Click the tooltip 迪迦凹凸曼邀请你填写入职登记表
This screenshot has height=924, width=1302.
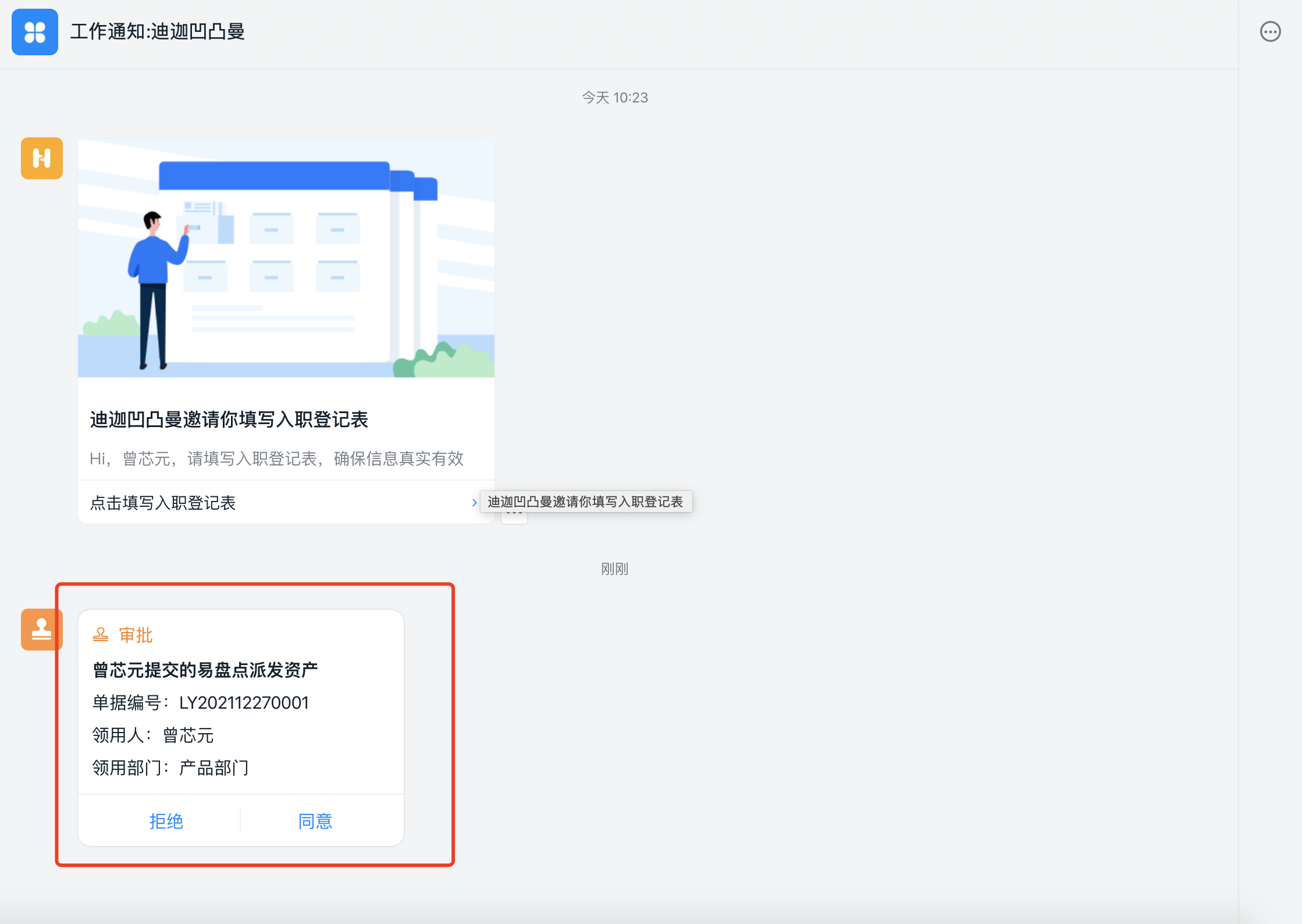[x=585, y=502]
